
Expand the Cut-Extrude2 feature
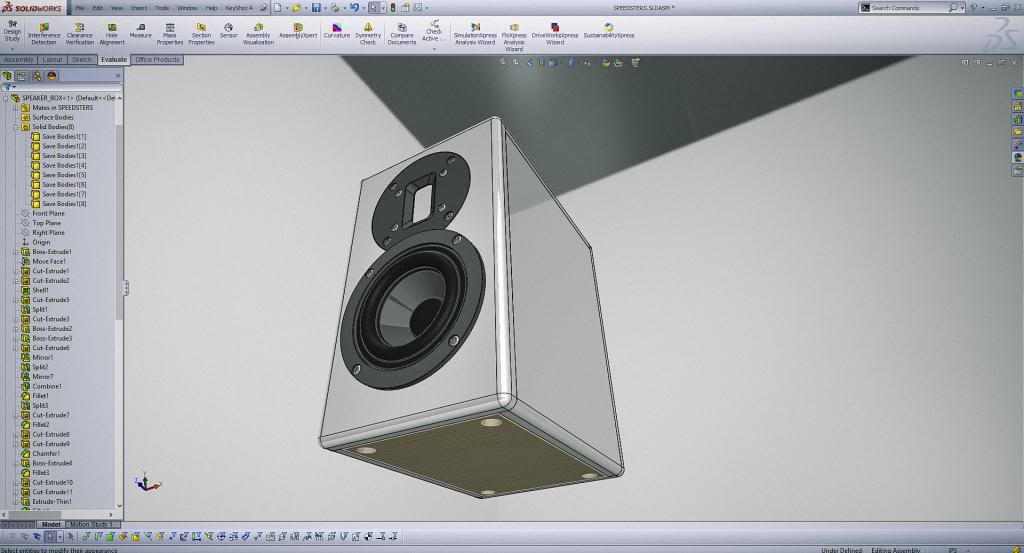(16, 281)
